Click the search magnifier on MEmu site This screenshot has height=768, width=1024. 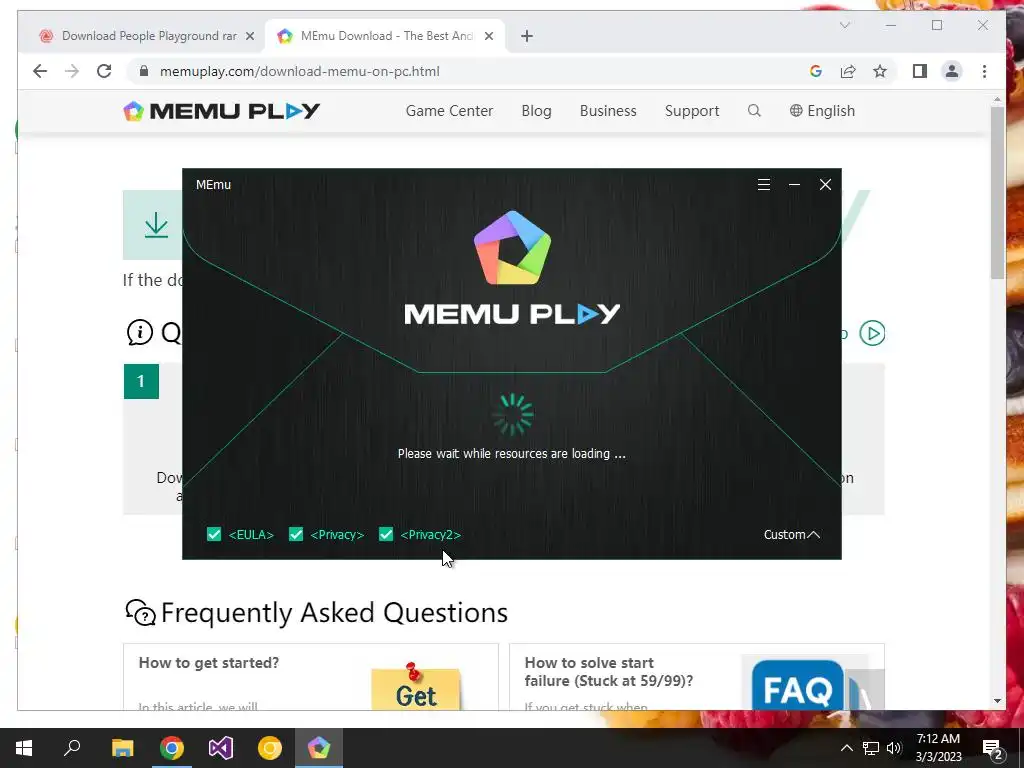pos(754,111)
